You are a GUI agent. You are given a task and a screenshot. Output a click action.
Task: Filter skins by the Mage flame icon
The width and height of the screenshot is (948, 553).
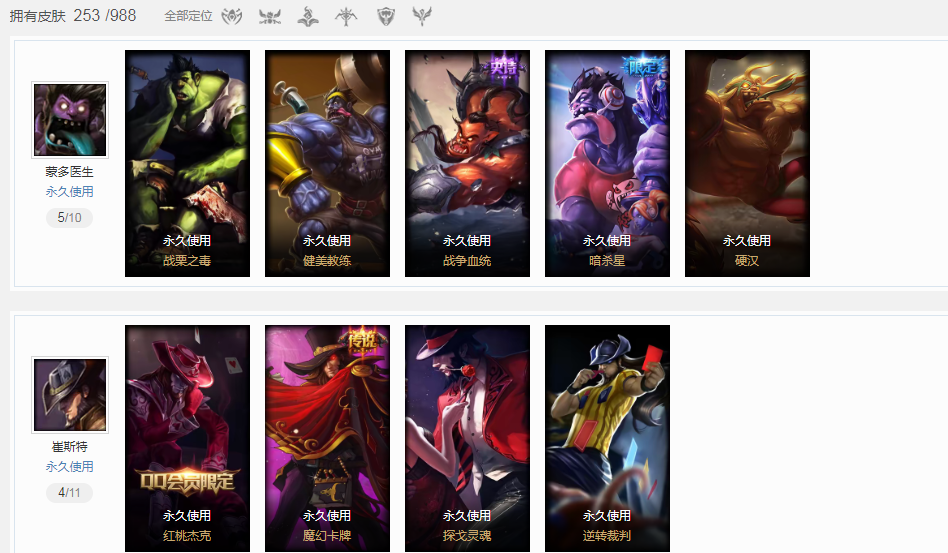tap(308, 16)
